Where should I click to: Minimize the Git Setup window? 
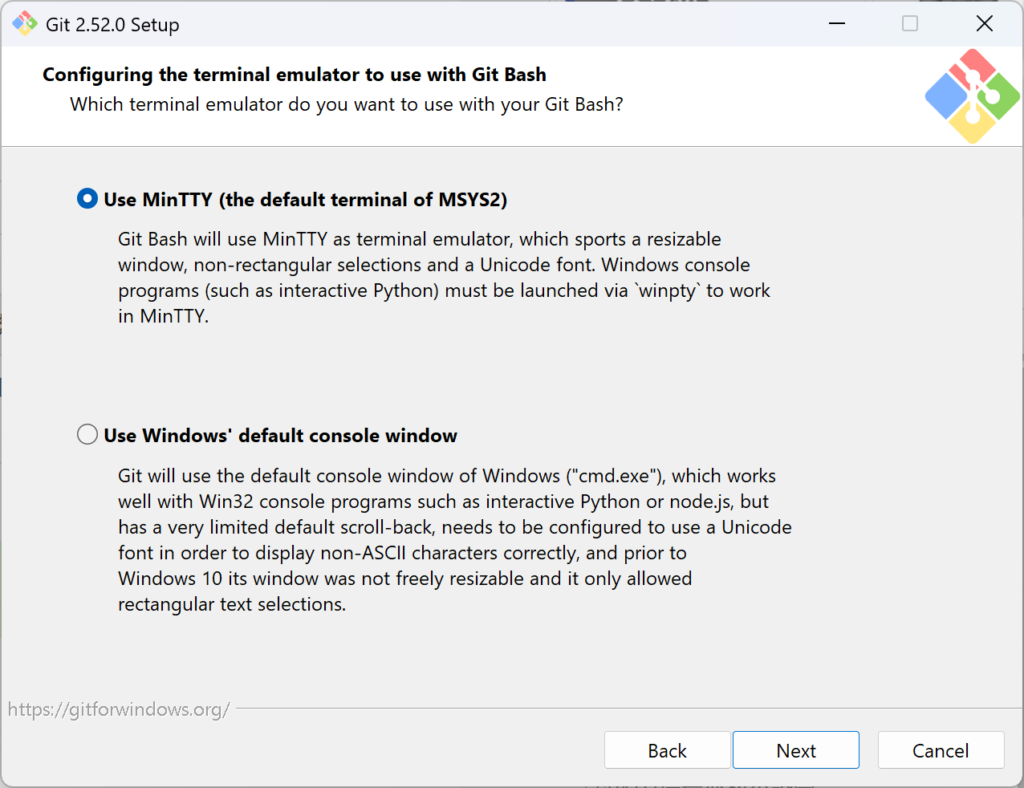[834, 24]
